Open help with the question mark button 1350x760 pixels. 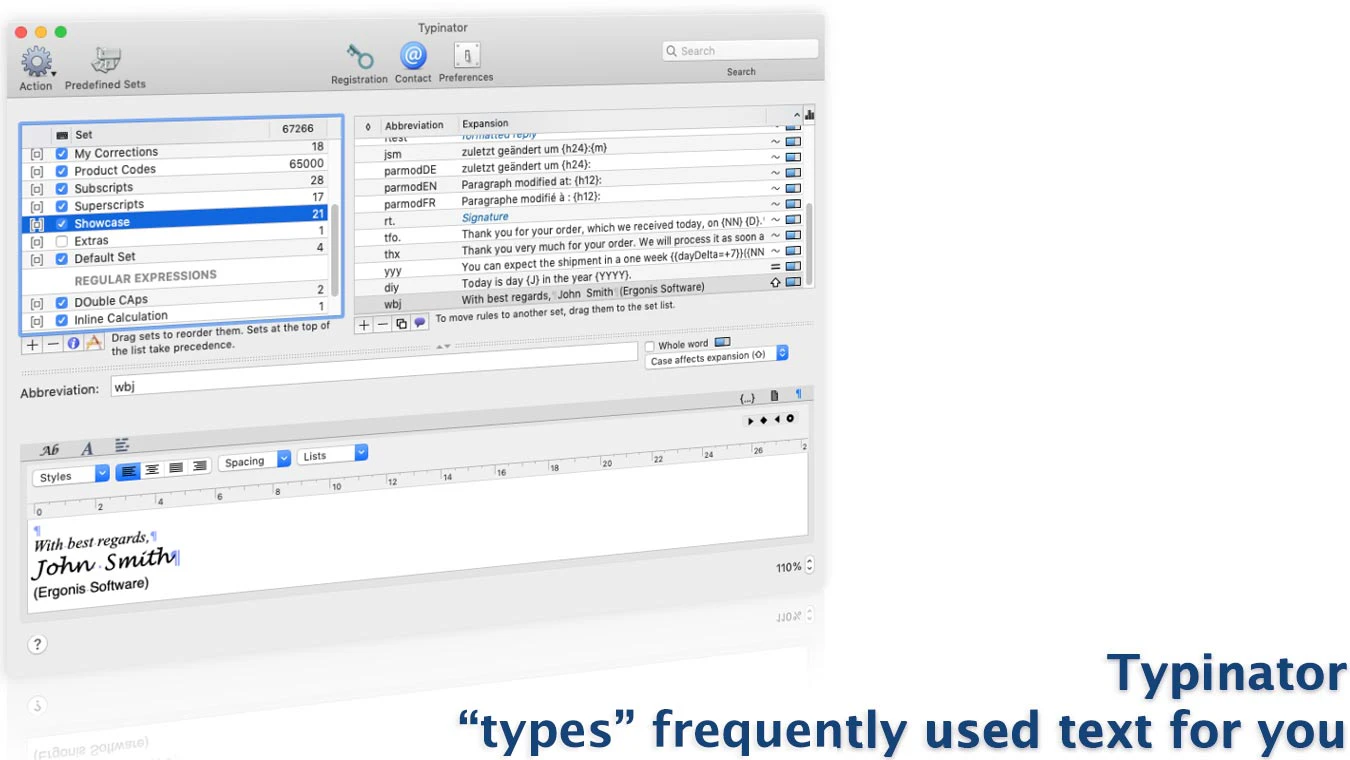[37, 644]
